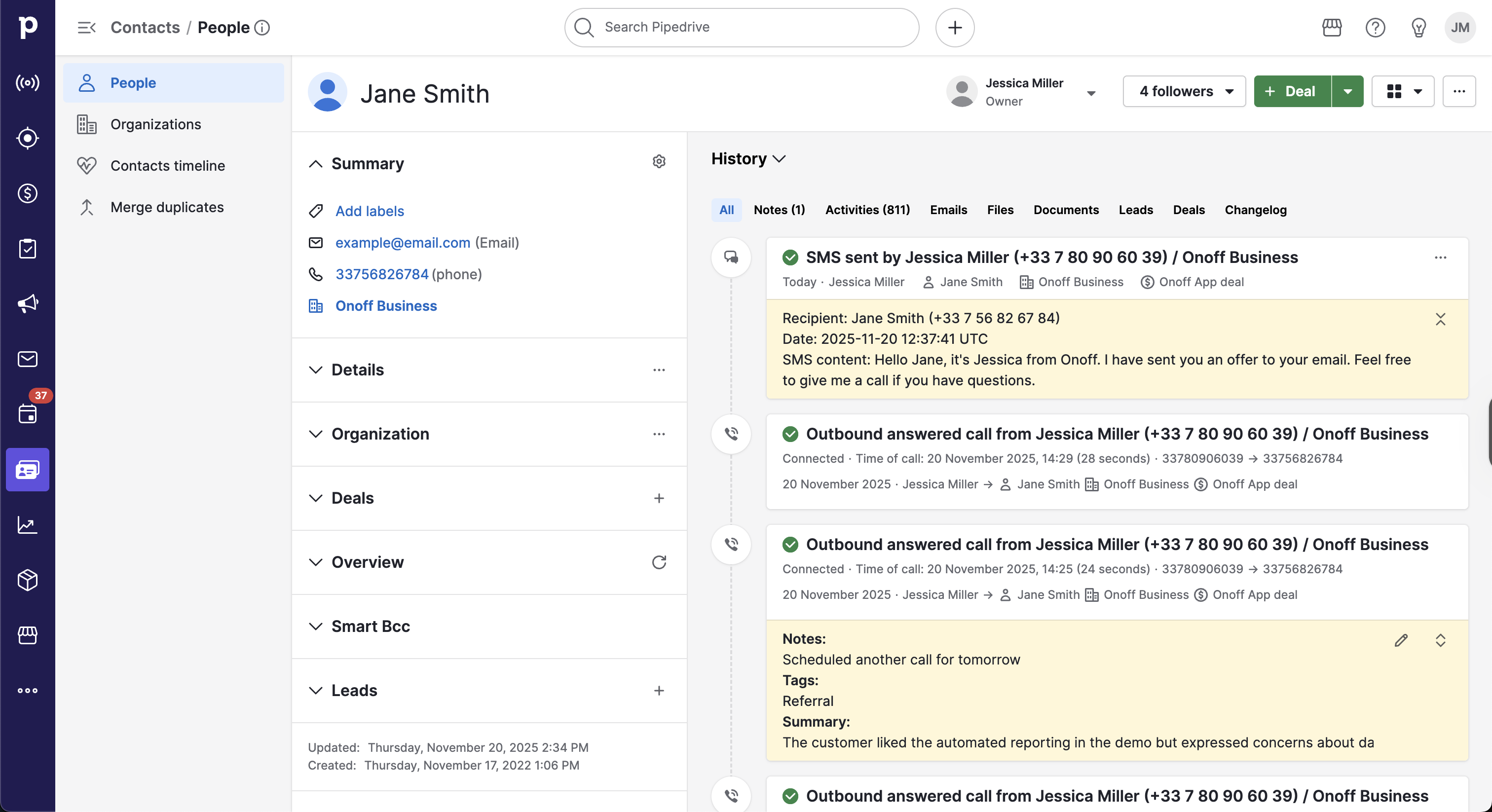This screenshot has height=812, width=1492.
Task: Open the help question mark icon
Action: (x=1375, y=27)
